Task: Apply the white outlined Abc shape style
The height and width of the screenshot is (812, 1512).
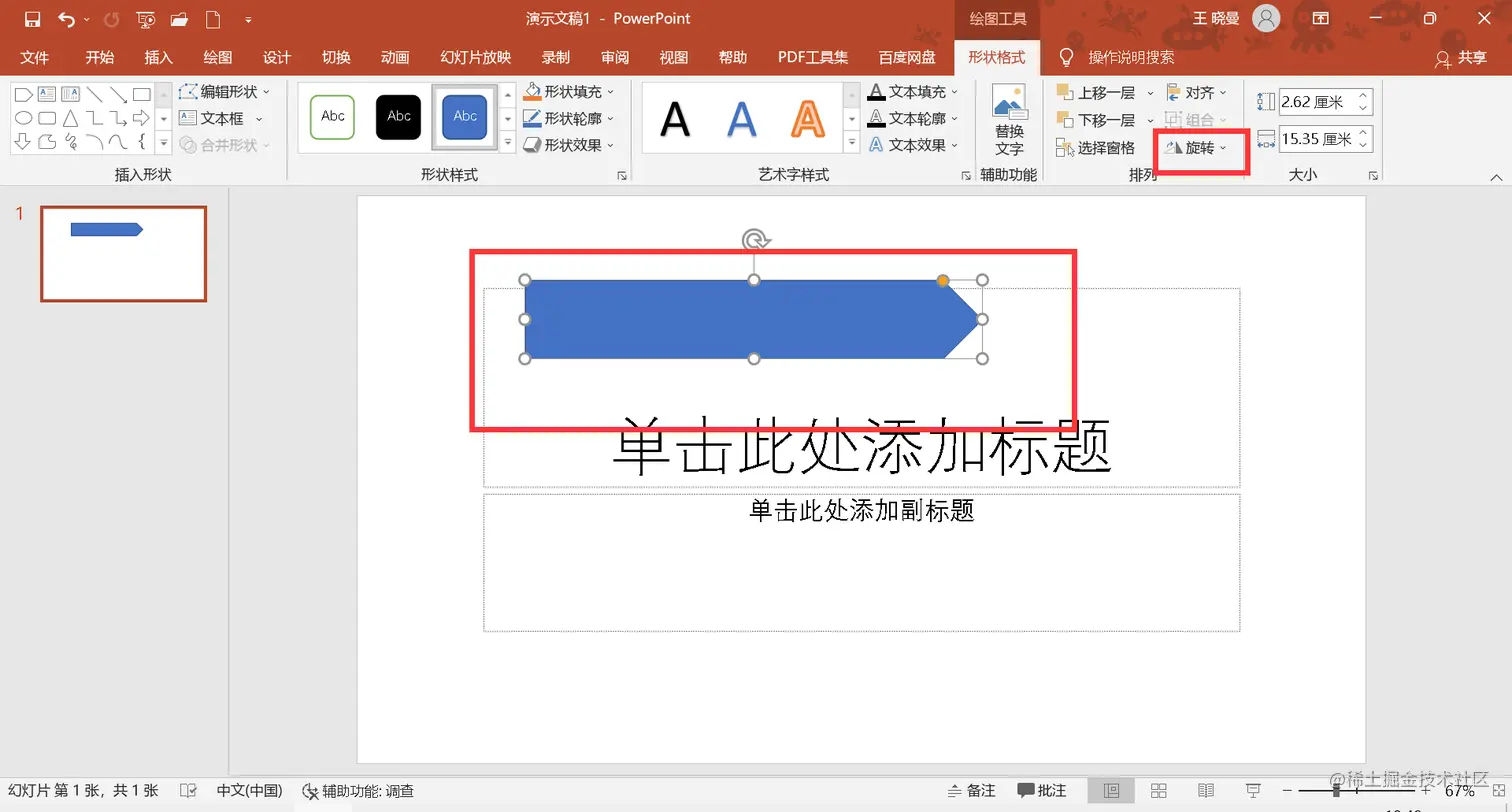Action: (333, 117)
